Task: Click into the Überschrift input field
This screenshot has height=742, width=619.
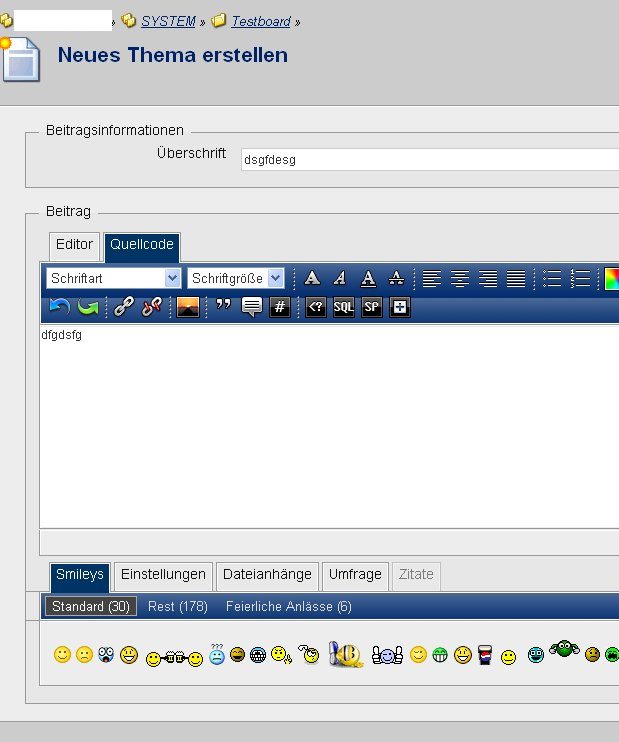Action: pyautogui.click(x=430, y=159)
